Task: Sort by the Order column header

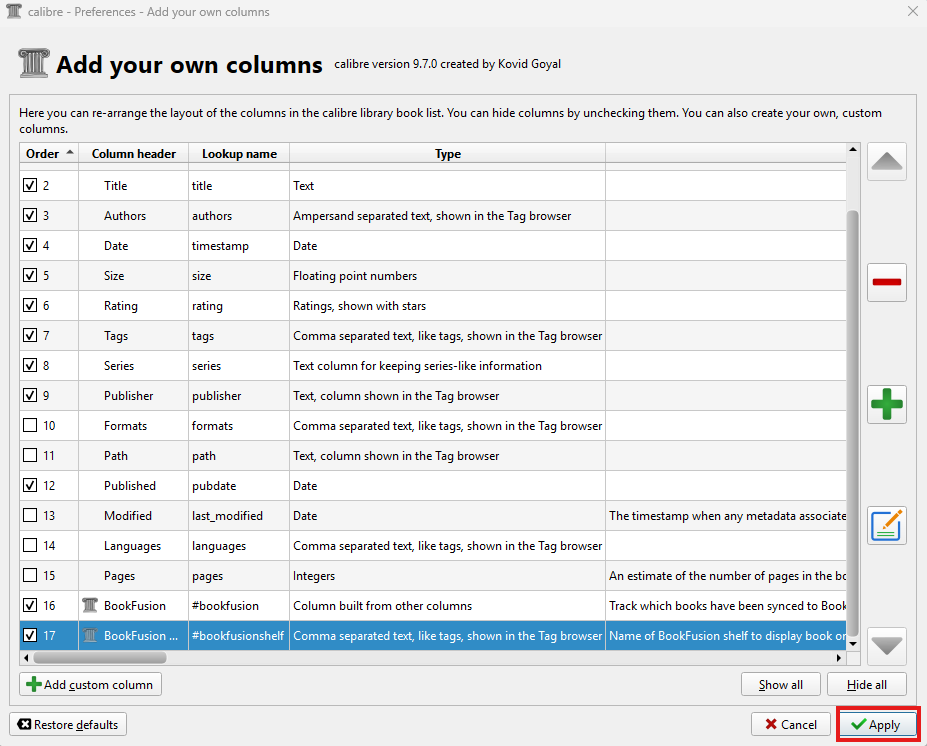Action: 49,154
